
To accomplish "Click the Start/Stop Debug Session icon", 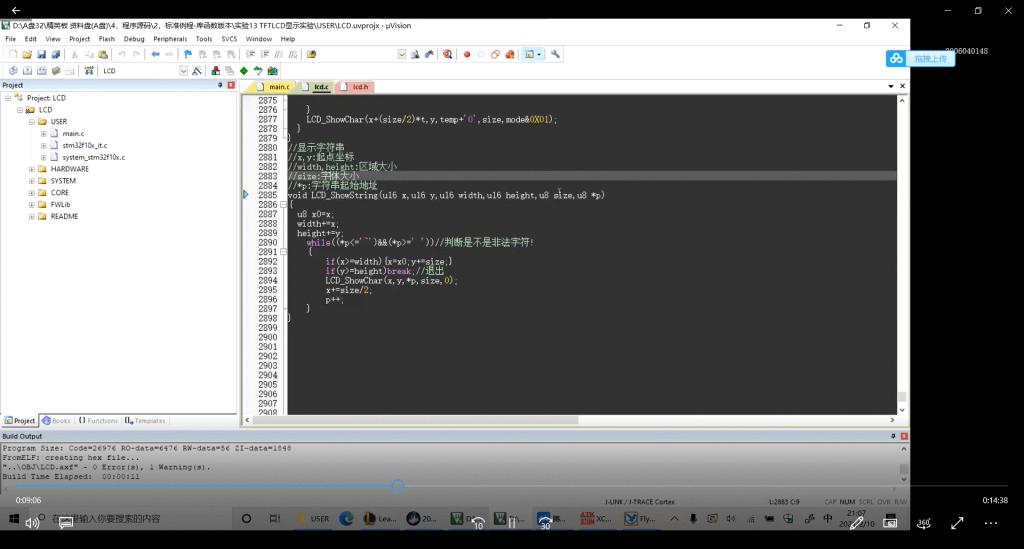I will click(x=447, y=54).
